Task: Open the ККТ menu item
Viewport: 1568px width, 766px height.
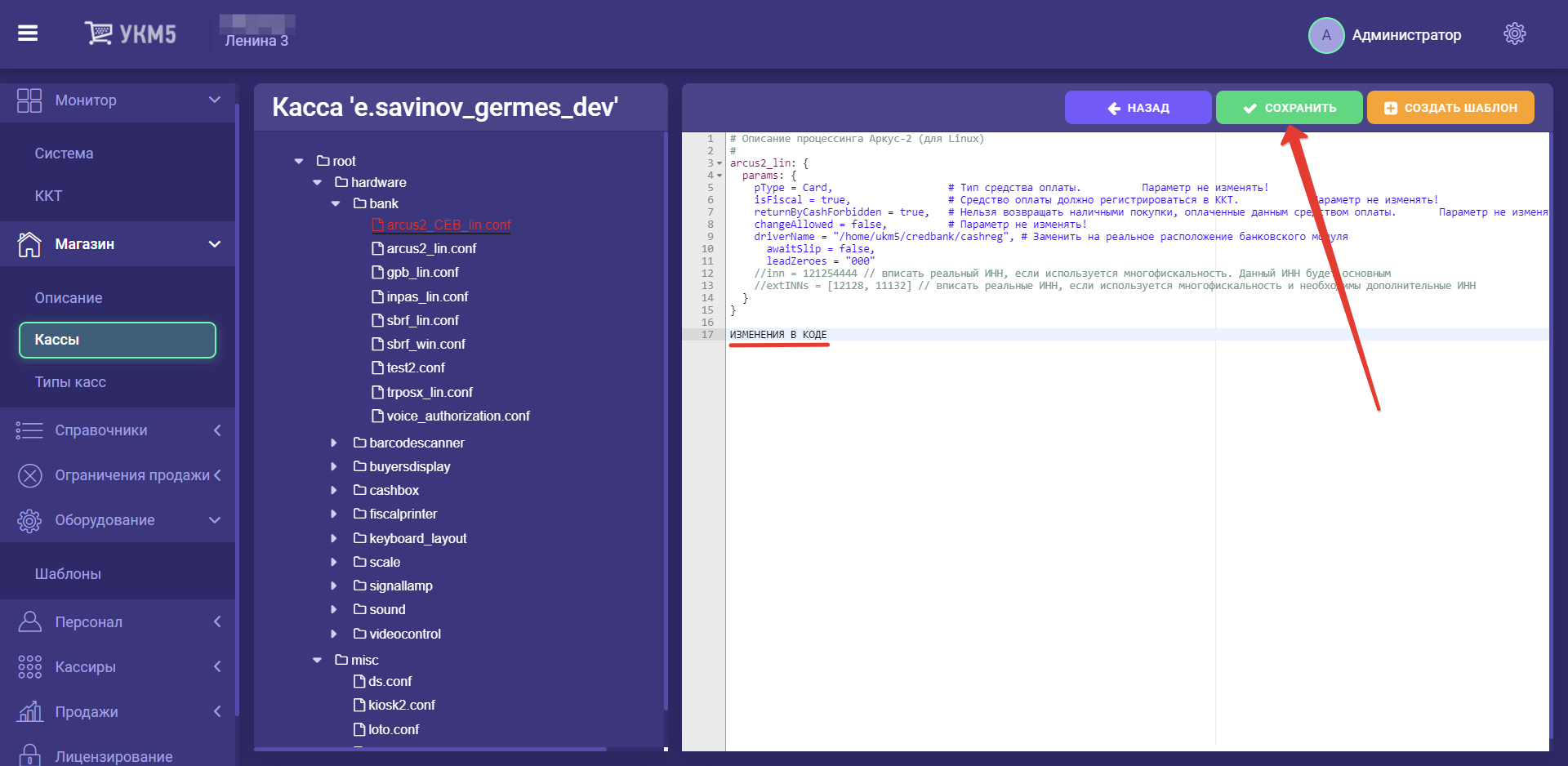Action: (x=48, y=196)
